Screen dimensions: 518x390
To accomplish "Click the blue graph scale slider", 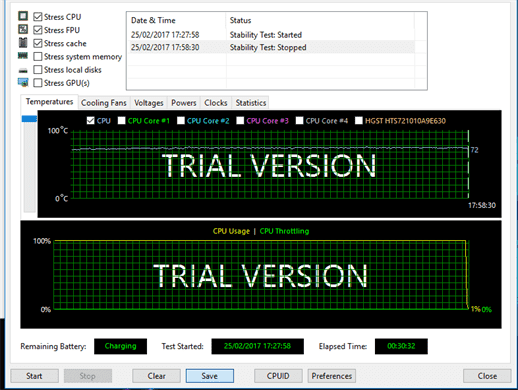I will 29,119.
